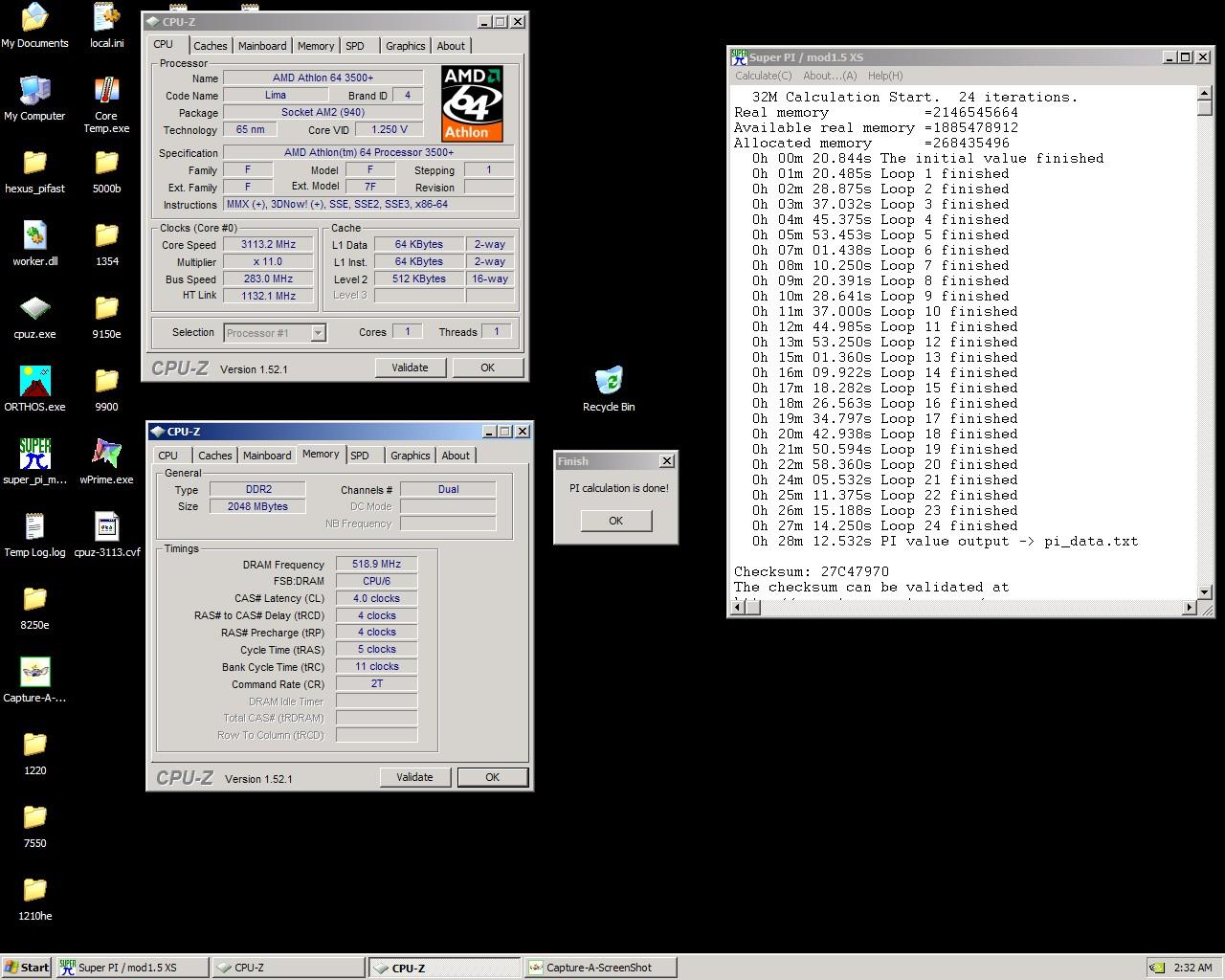The image size is (1225, 980).
Task: Open the 7550 folder icon
Action: 34,826
